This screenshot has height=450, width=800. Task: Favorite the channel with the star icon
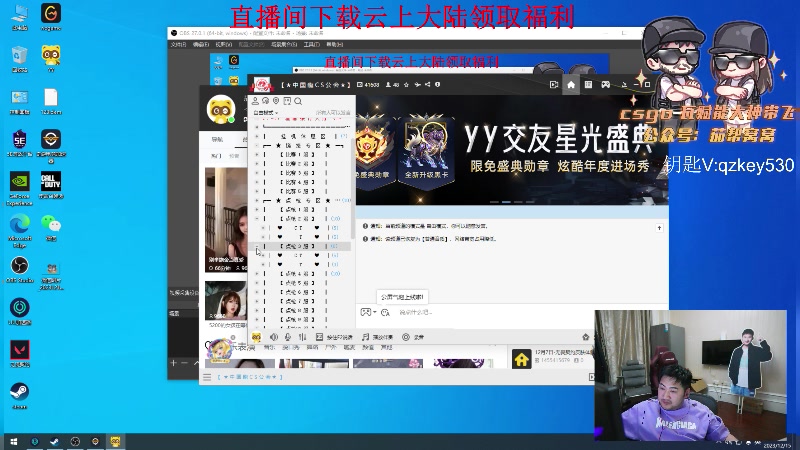406,85
